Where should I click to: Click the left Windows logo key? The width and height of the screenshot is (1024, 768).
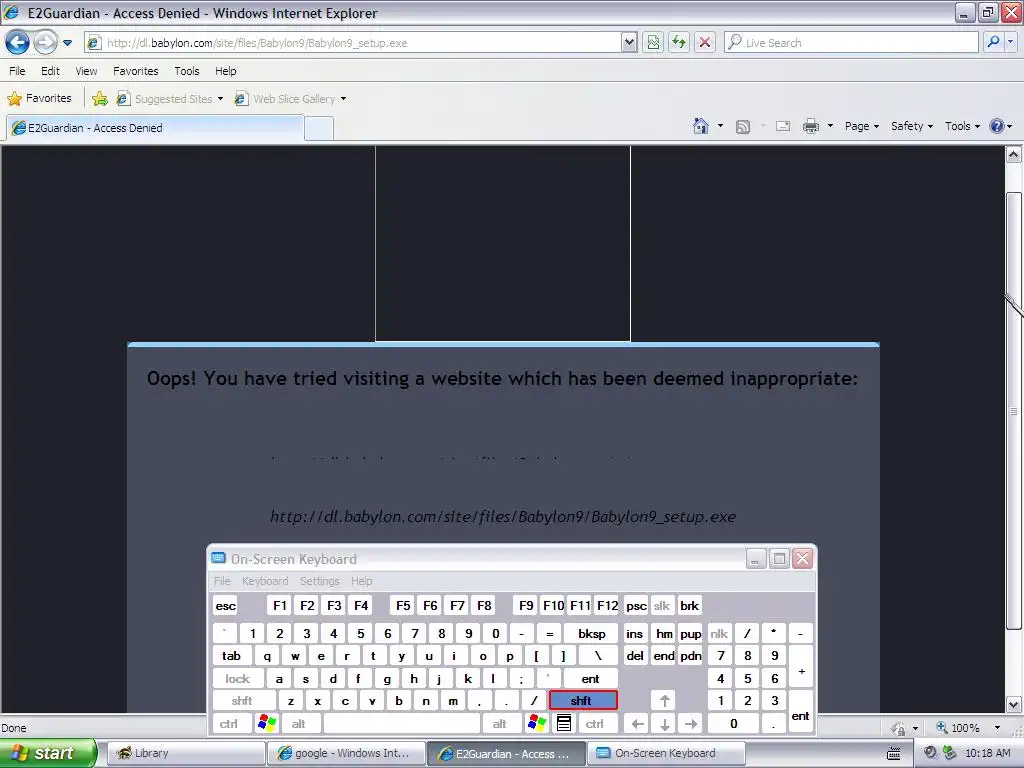(267, 723)
